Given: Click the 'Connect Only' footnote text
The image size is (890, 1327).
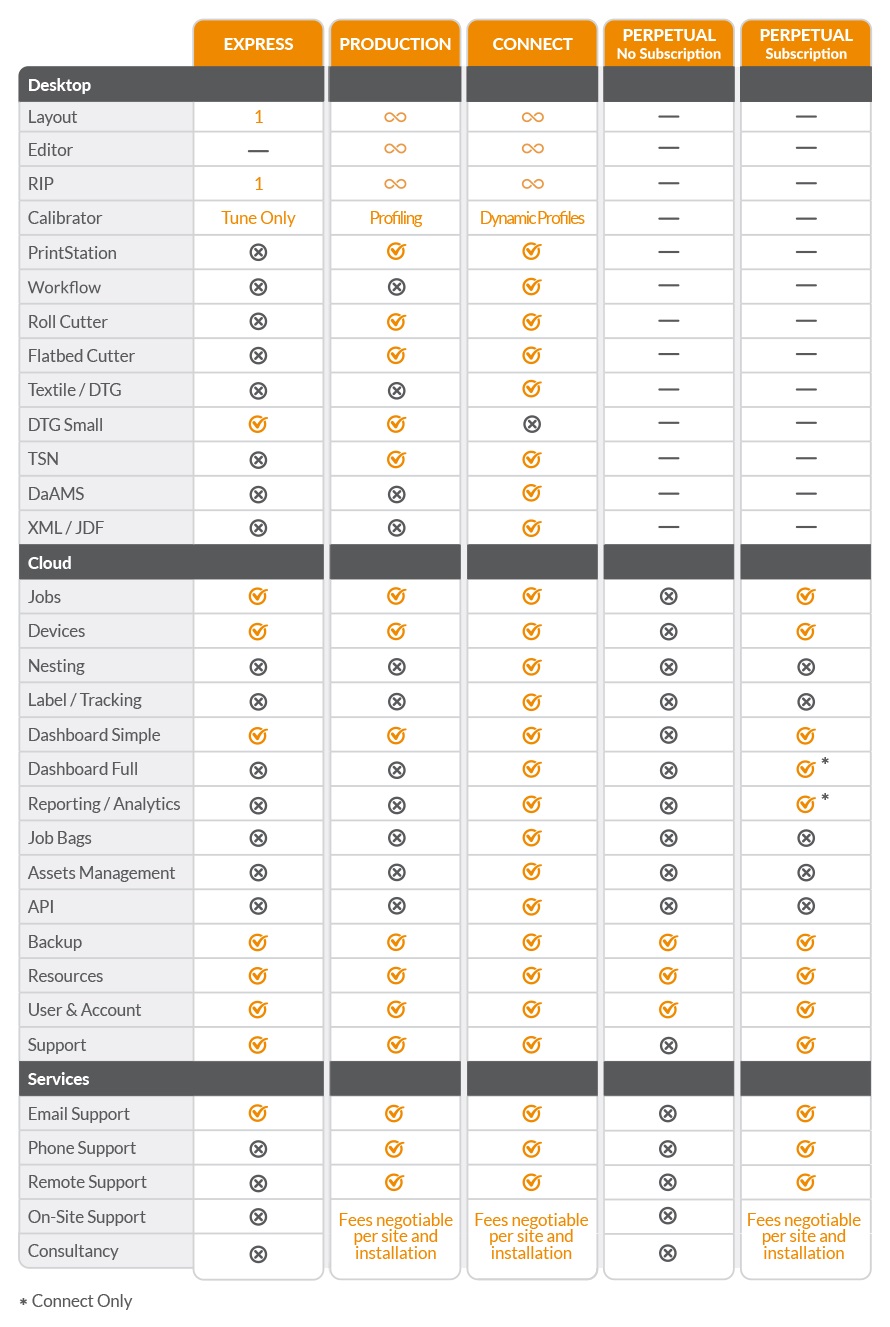Looking at the screenshot, I should pos(82,1301).
